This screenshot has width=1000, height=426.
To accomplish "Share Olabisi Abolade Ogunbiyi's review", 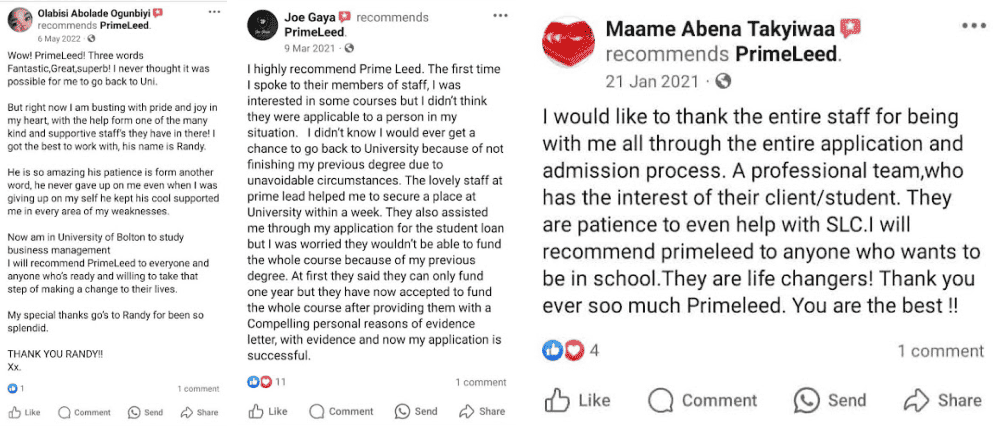I will (199, 411).
